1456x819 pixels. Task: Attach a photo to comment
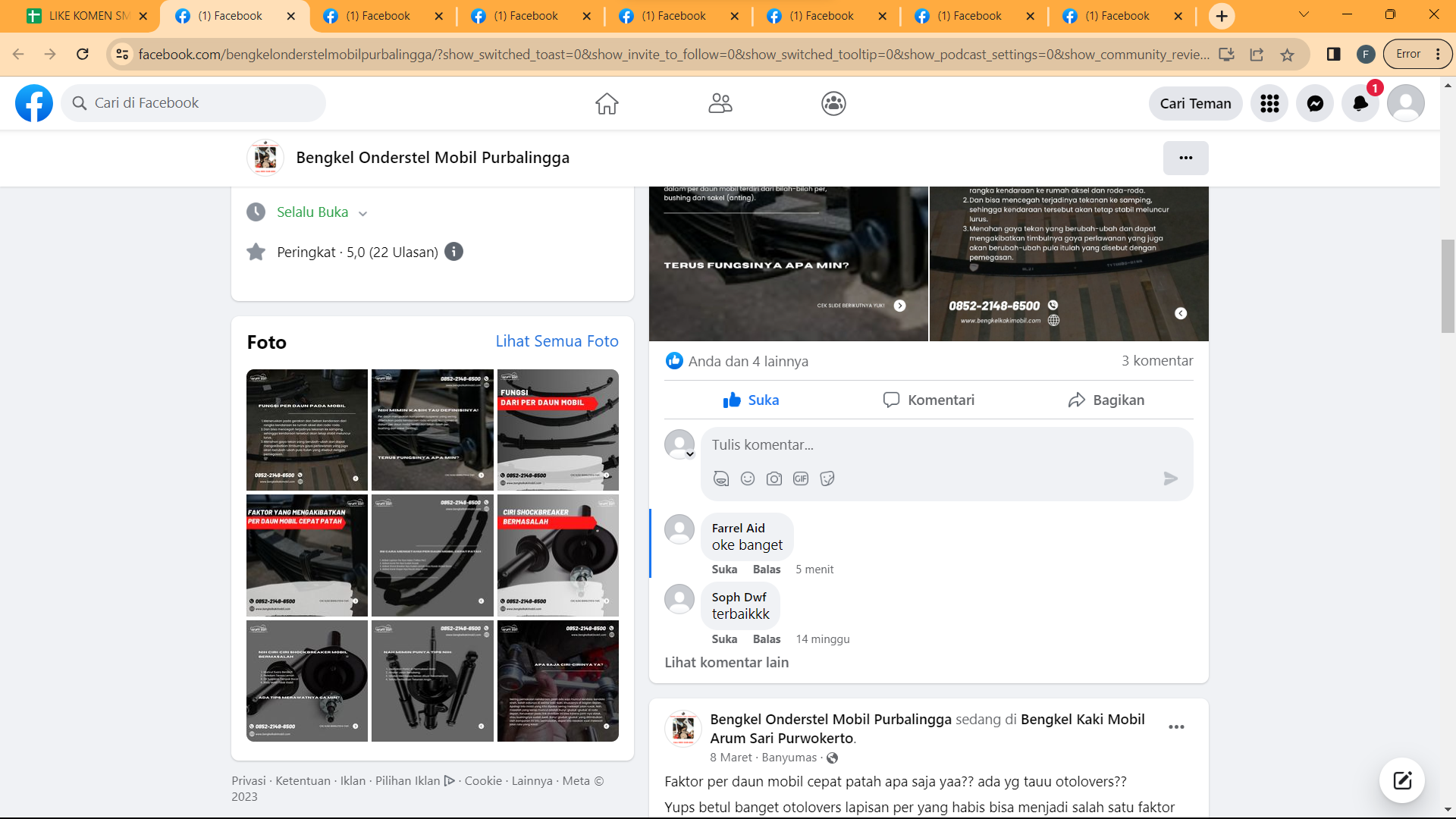point(774,479)
